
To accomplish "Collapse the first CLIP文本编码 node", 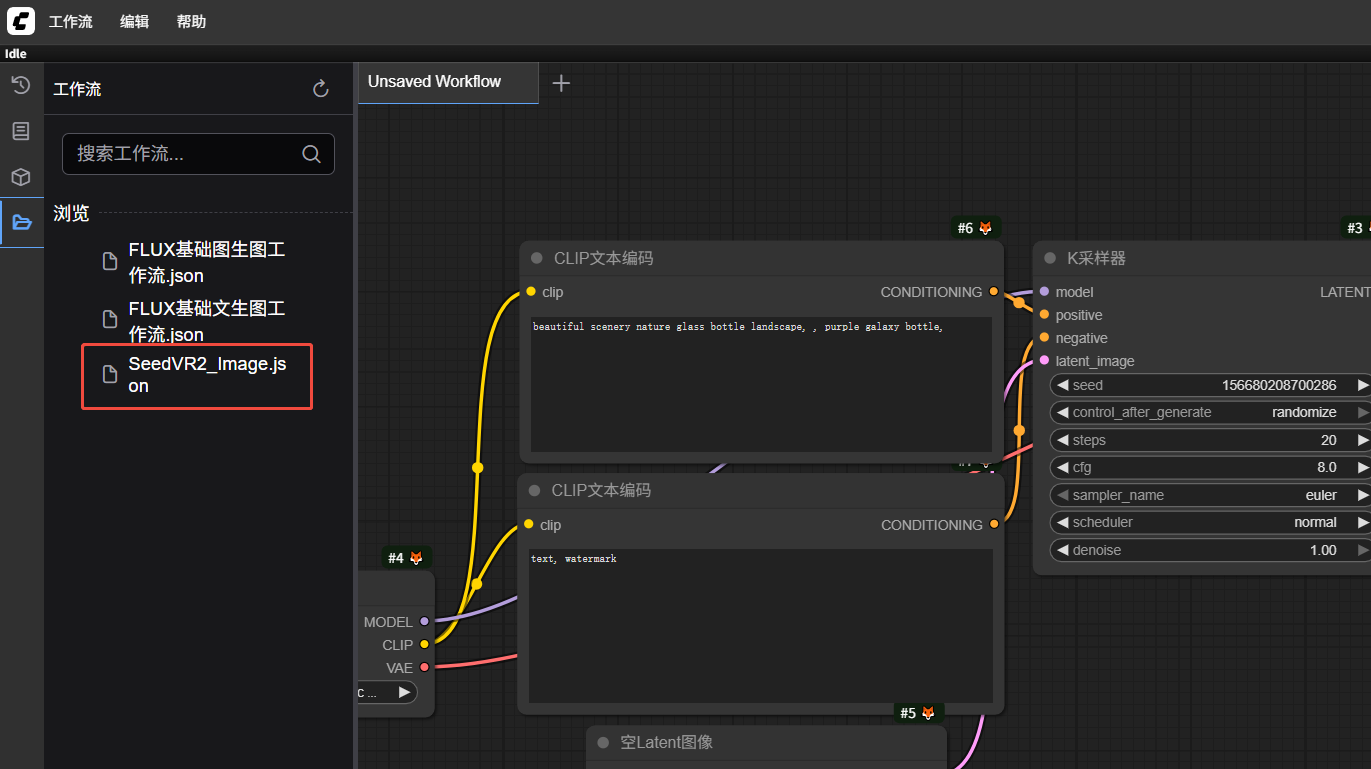I will click(537, 258).
